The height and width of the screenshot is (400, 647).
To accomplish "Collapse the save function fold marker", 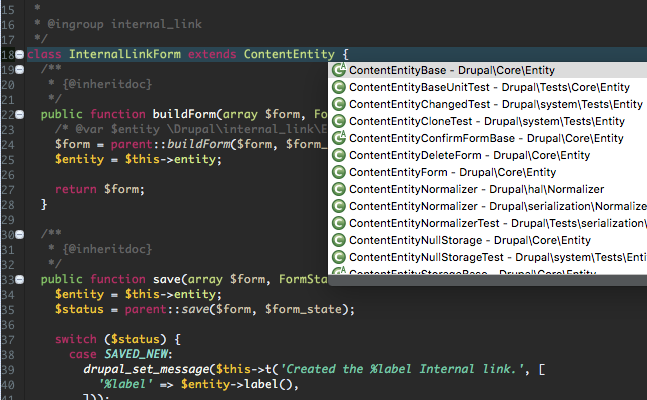I will point(20,278).
